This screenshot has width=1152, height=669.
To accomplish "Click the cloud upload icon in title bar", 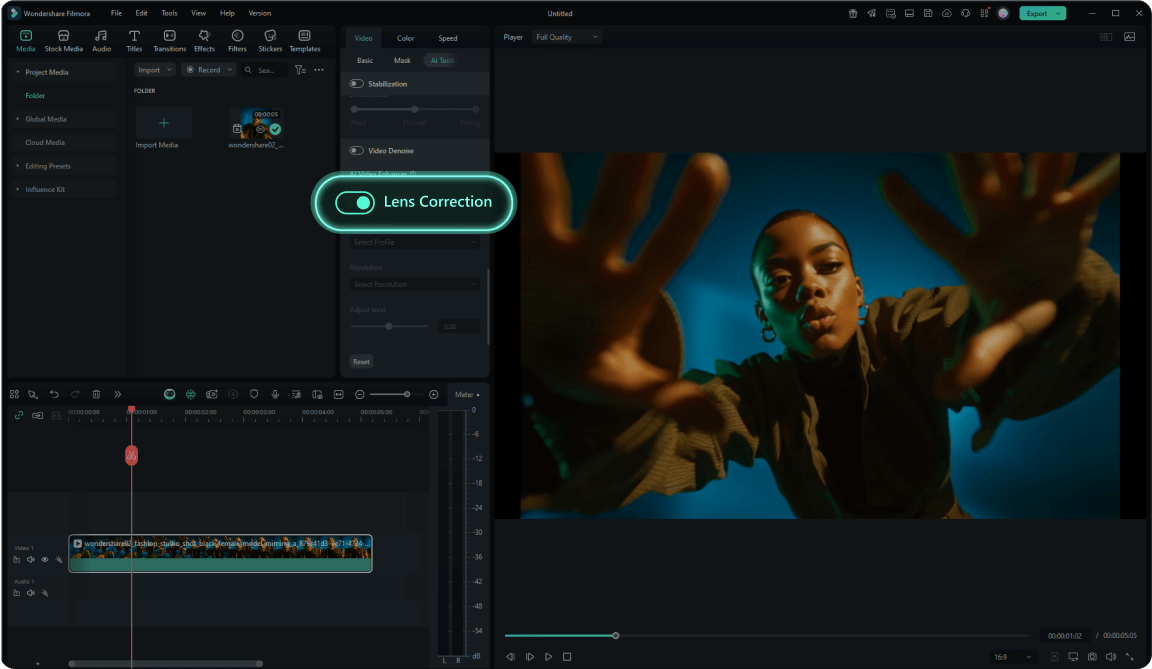I will [947, 13].
